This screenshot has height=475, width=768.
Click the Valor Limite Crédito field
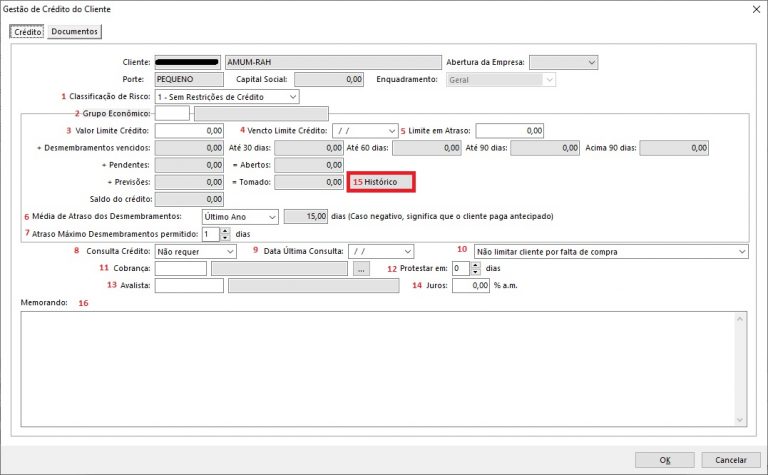(189, 131)
